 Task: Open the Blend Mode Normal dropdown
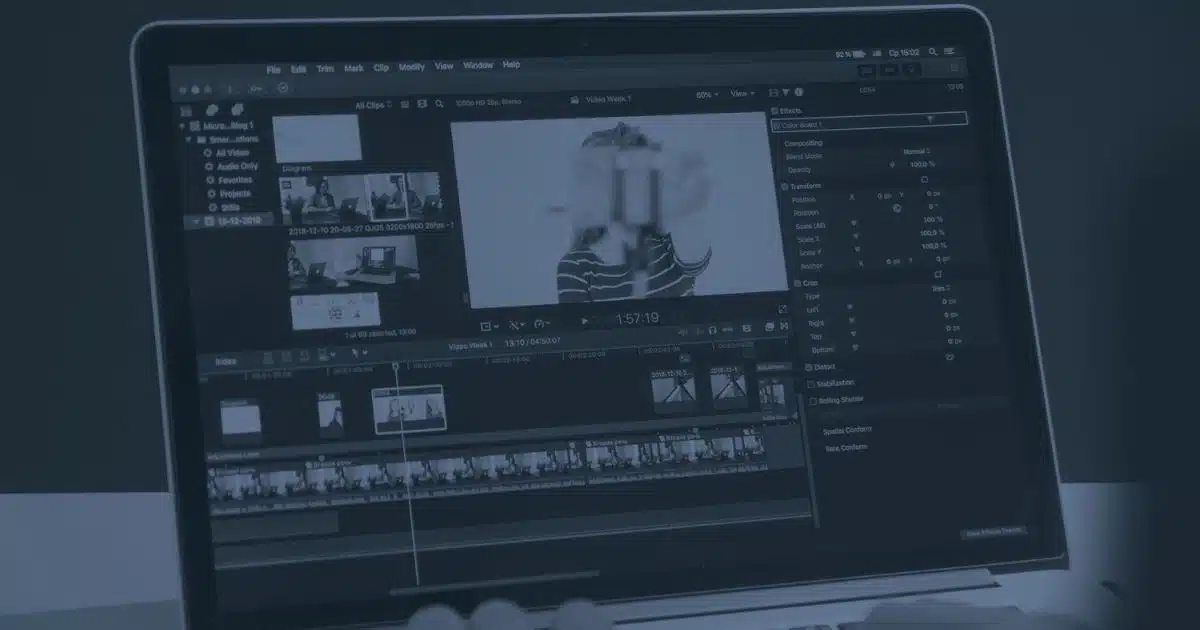click(x=915, y=151)
